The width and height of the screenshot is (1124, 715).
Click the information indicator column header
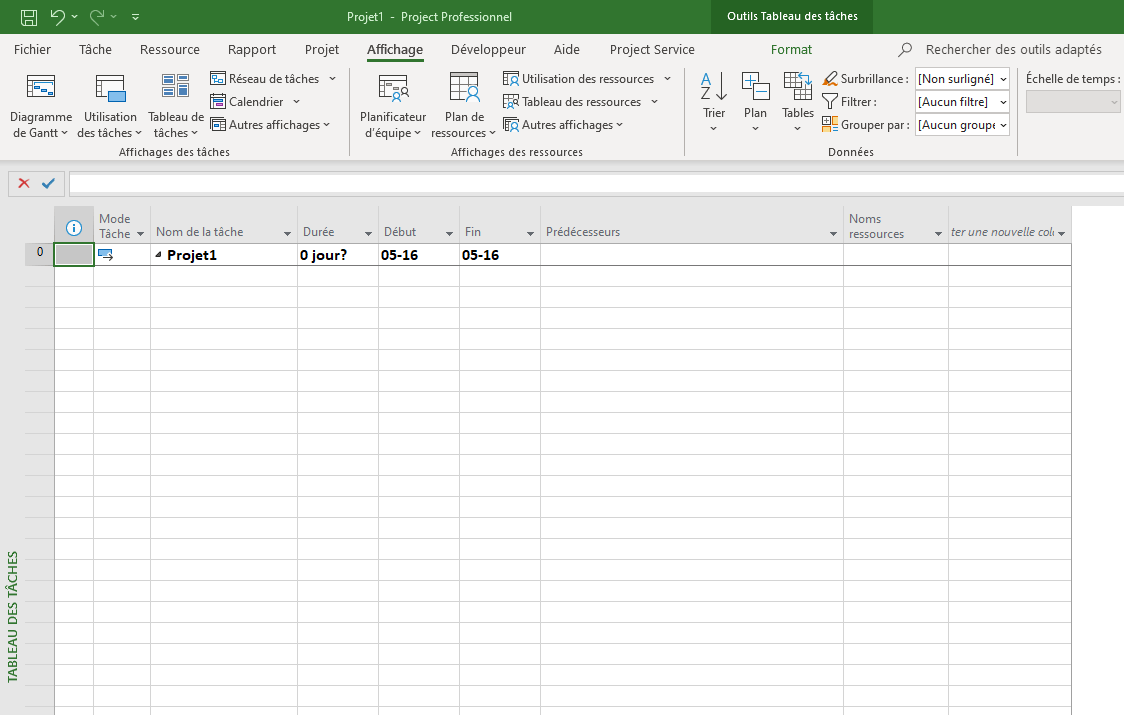tap(74, 228)
